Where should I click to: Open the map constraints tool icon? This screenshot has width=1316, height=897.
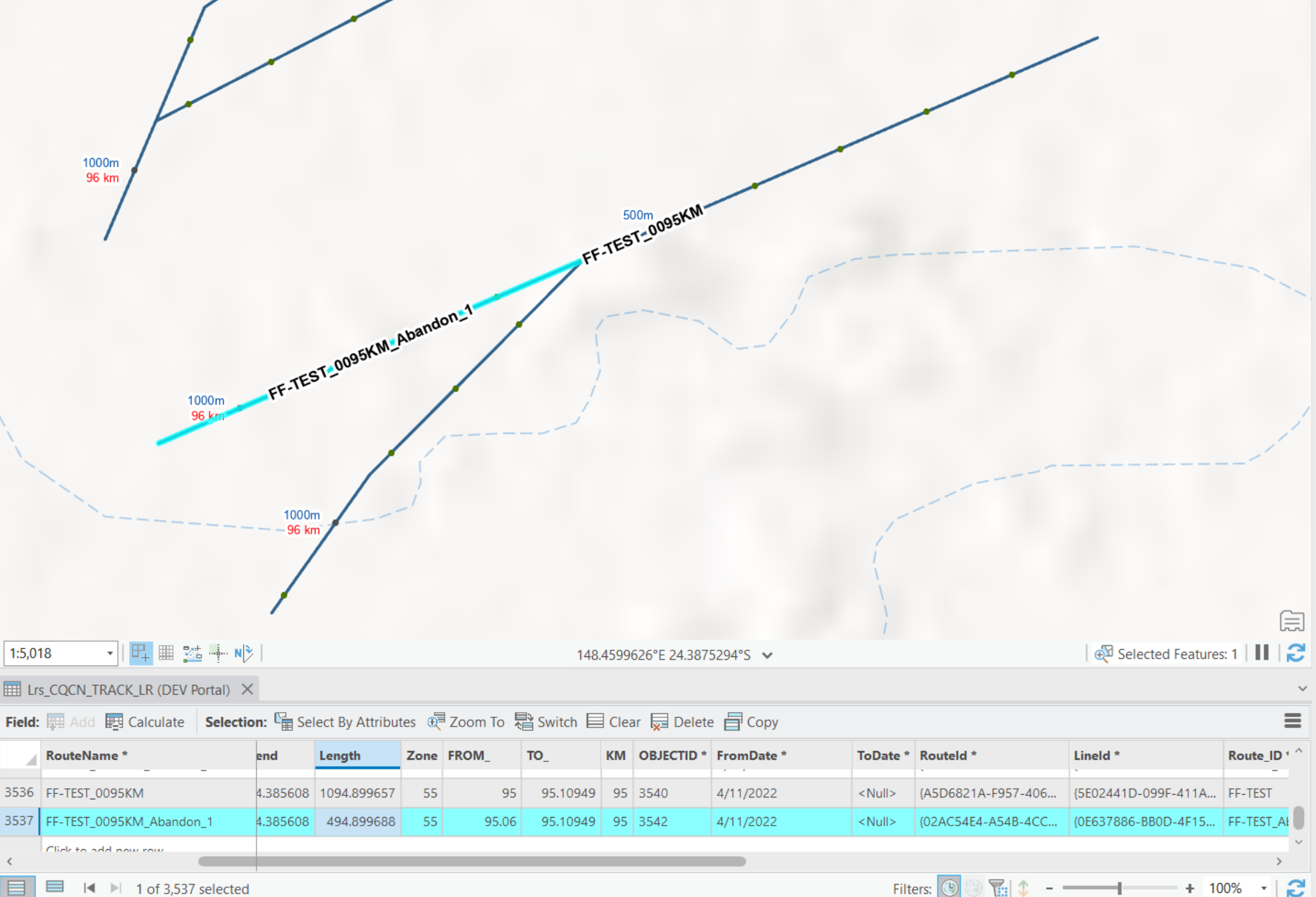pos(192,653)
